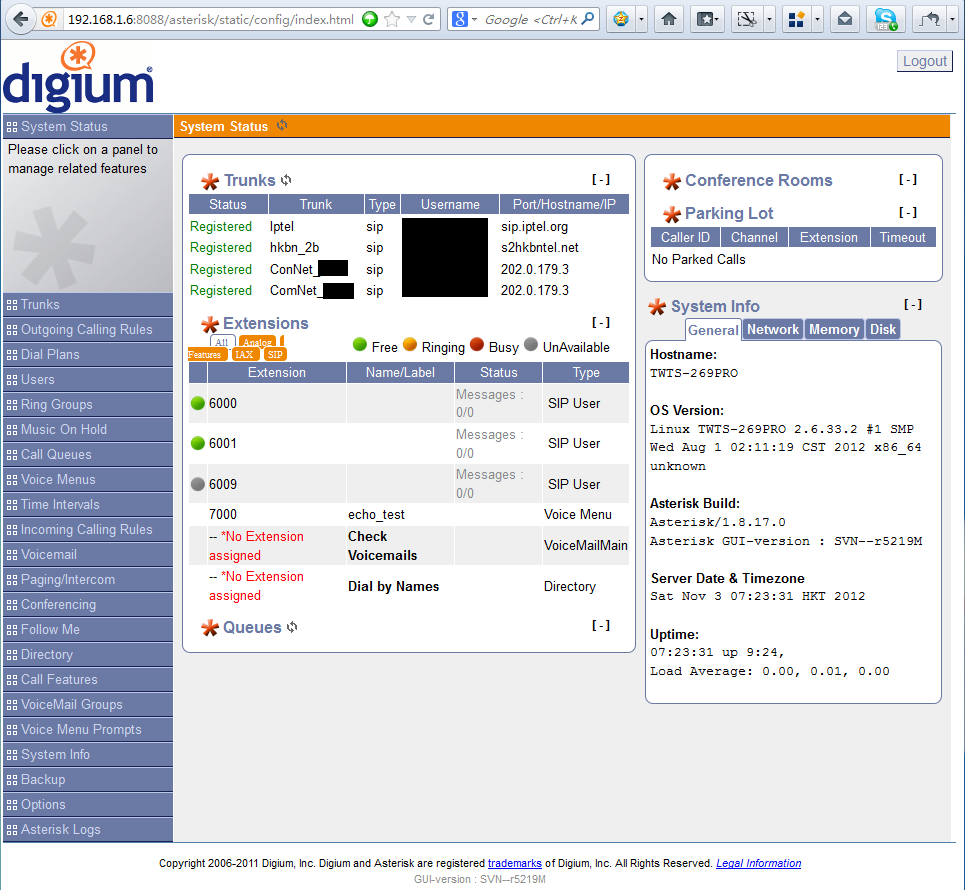Open dropdown next to the smiley star icon
Viewport: 965px width, 890px height.
(641, 19)
